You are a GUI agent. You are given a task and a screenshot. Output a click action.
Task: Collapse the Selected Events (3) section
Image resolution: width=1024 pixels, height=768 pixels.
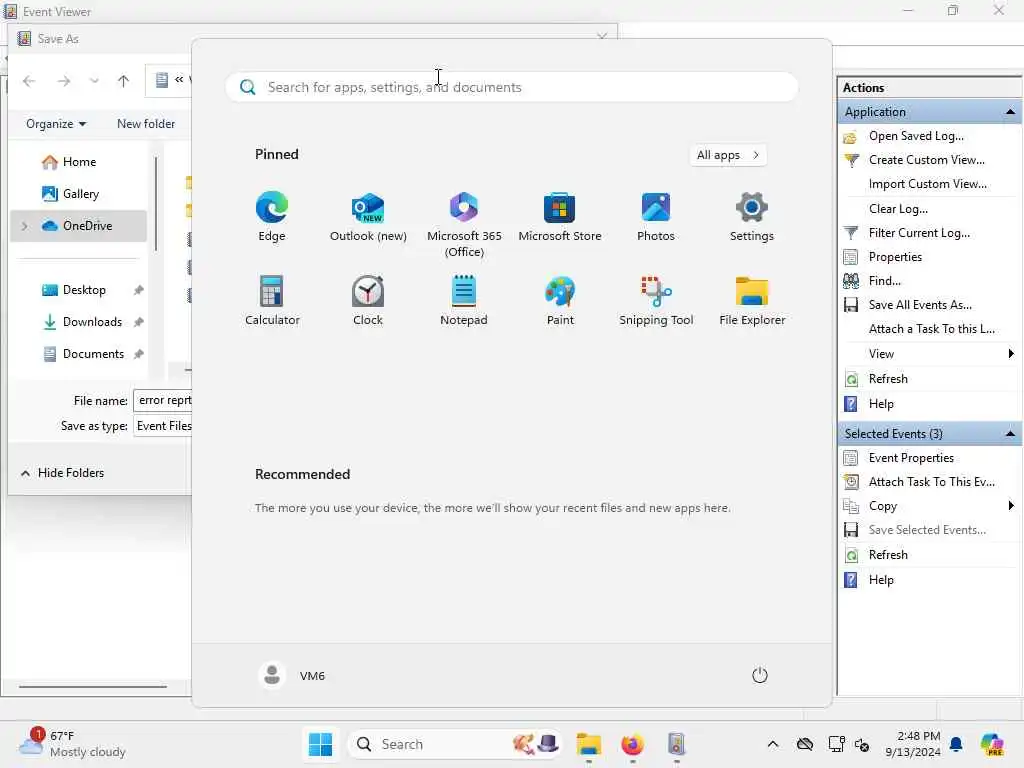tap(1010, 434)
